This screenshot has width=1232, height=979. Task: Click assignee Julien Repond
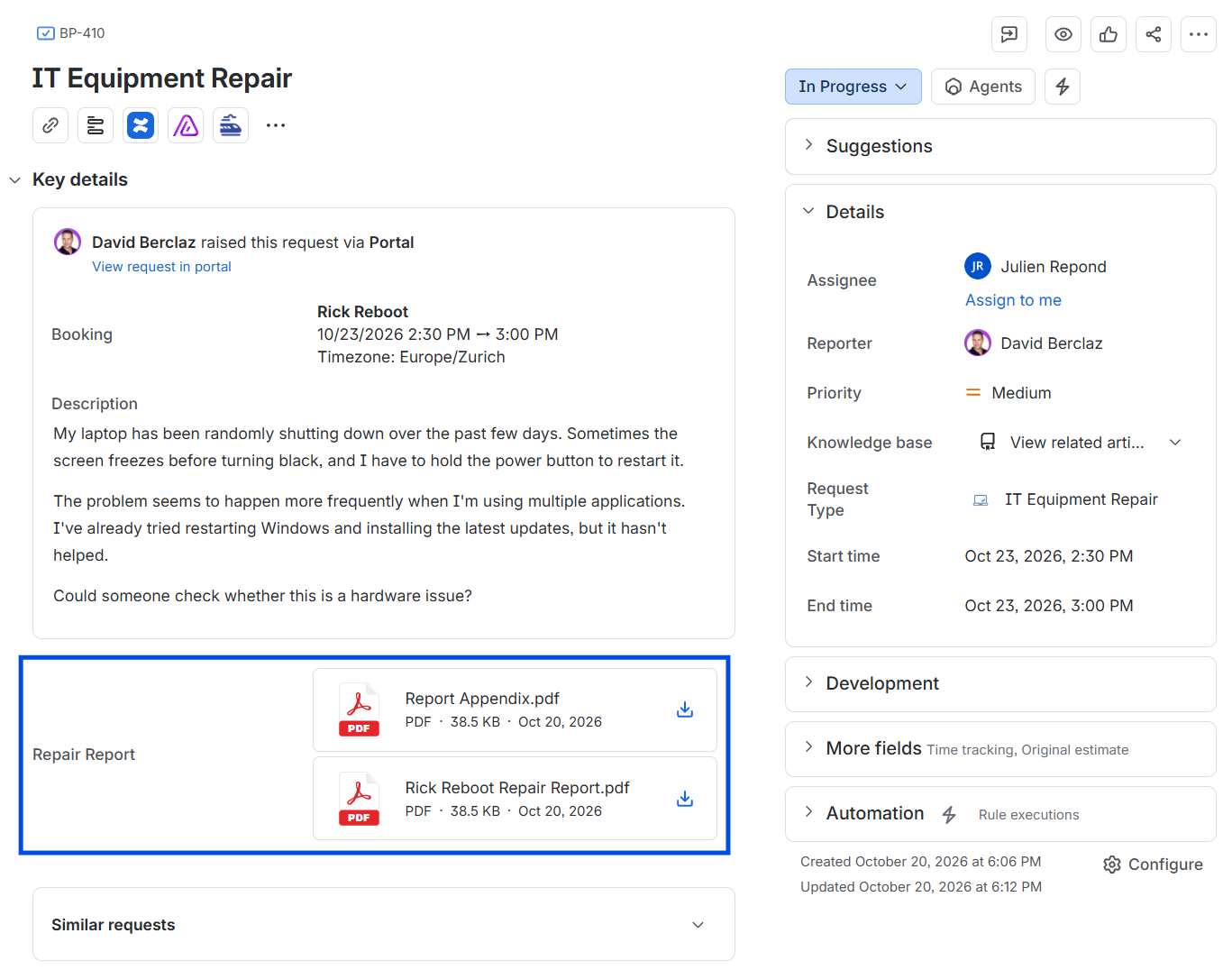coord(1036,267)
